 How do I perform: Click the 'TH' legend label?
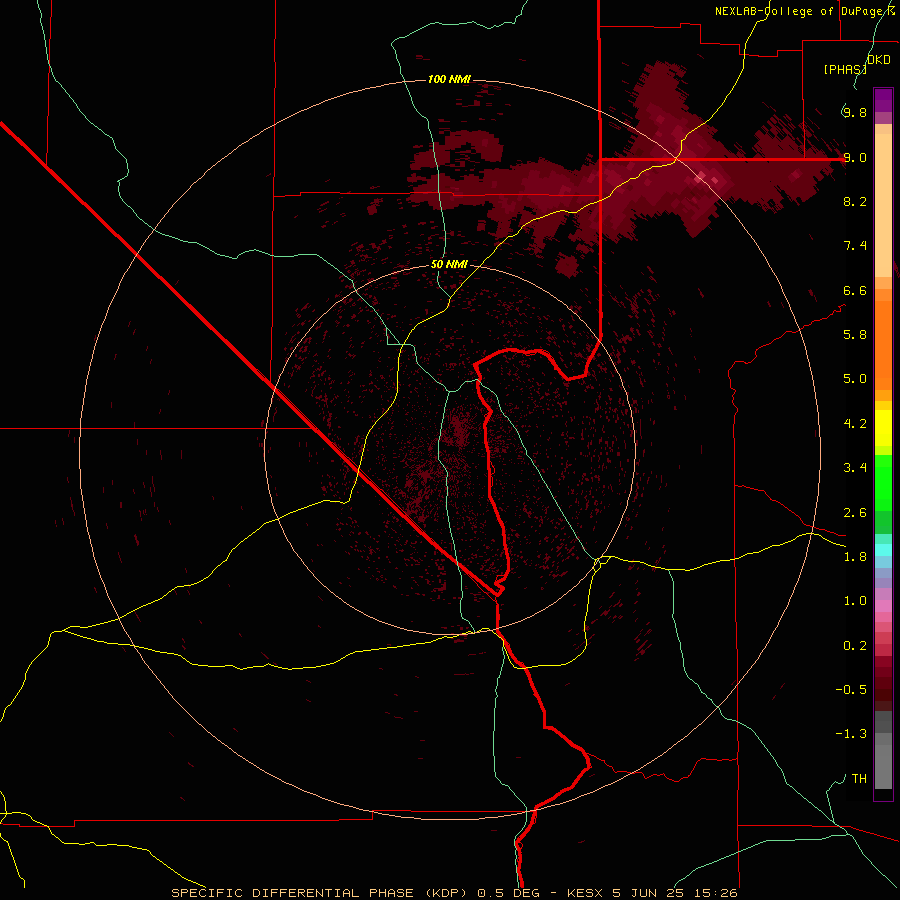coord(859,778)
